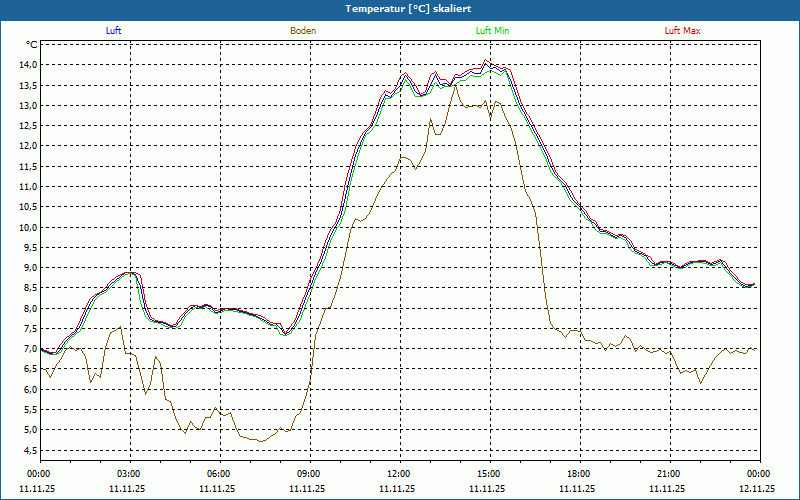Click the 15:00 time axis label

pos(490,474)
